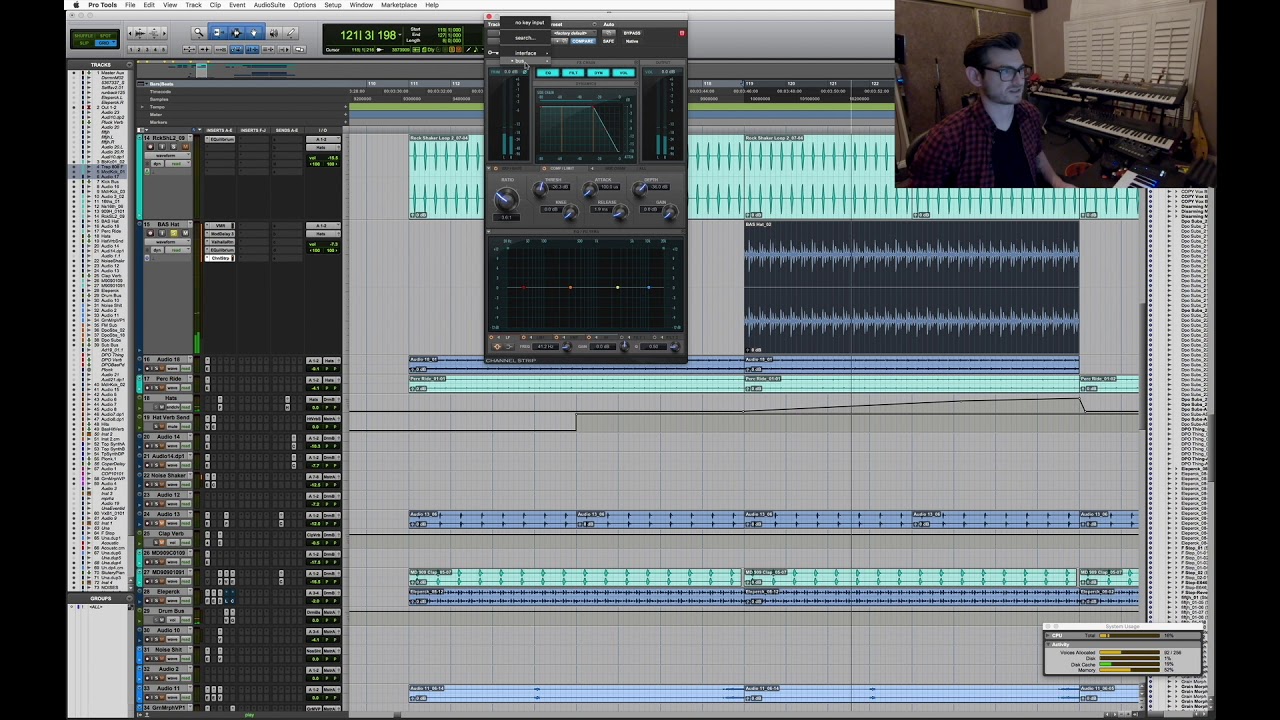Enable SPOT edit mode
The width and height of the screenshot is (1280, 720).
(x=105, y=36)
